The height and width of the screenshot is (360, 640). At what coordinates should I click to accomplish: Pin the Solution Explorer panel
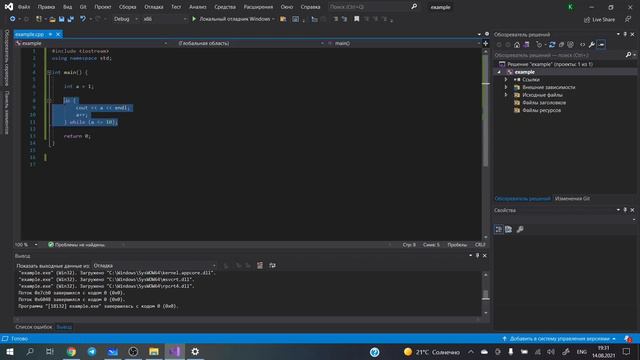click(625, 34)
